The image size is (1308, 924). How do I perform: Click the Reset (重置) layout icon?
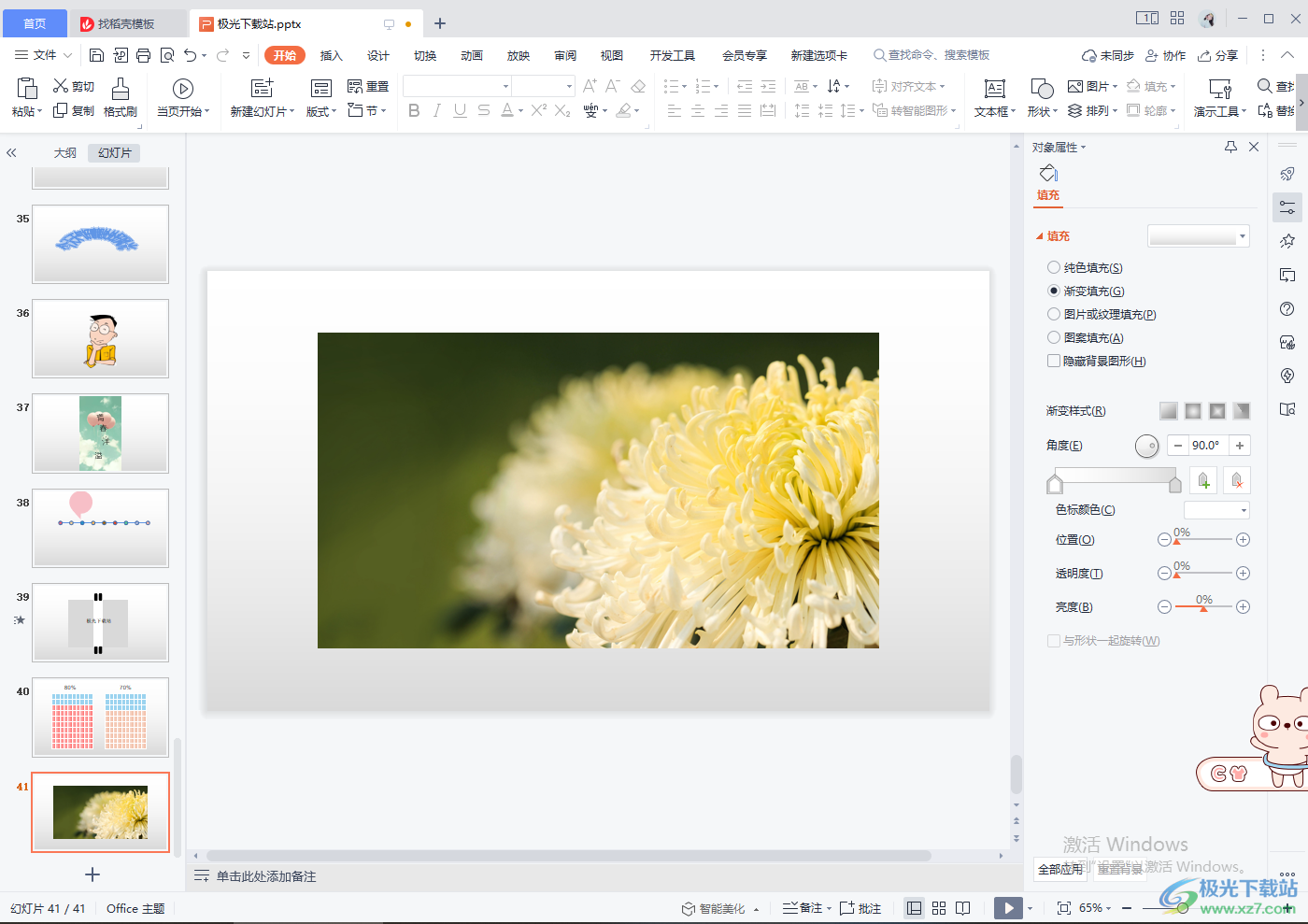tap(355, 86)
